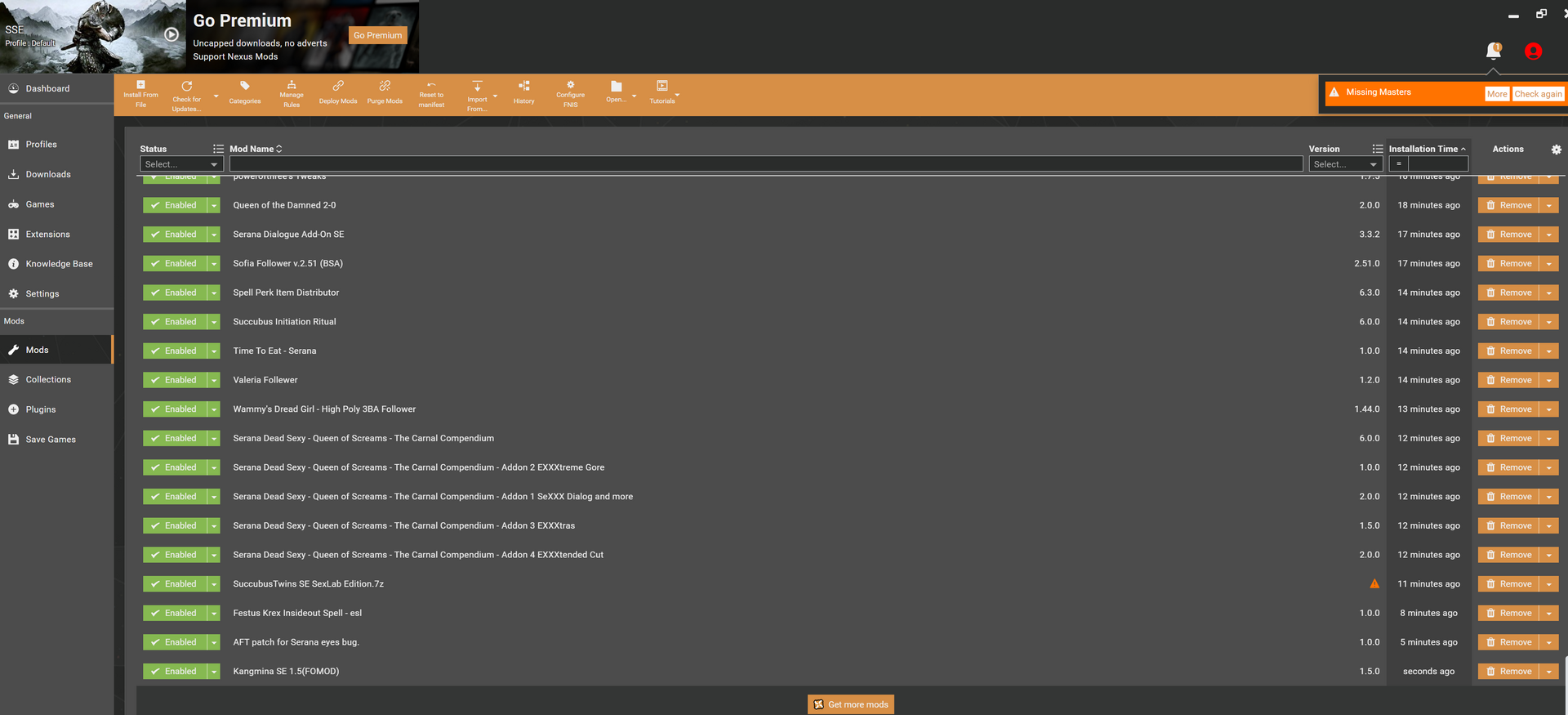Run Configure FNIS from the toolbar
Viewport: 1568px width, 715px height.
coord(570,94)
